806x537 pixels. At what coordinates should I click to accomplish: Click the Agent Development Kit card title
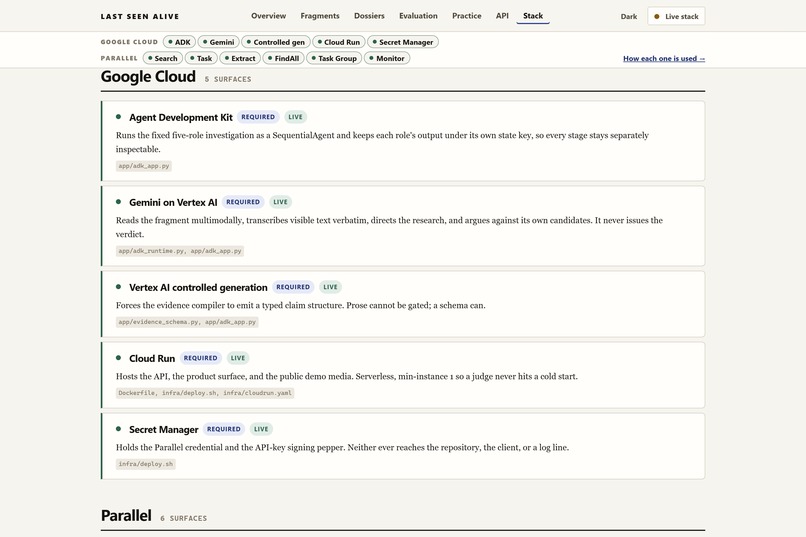181,117
